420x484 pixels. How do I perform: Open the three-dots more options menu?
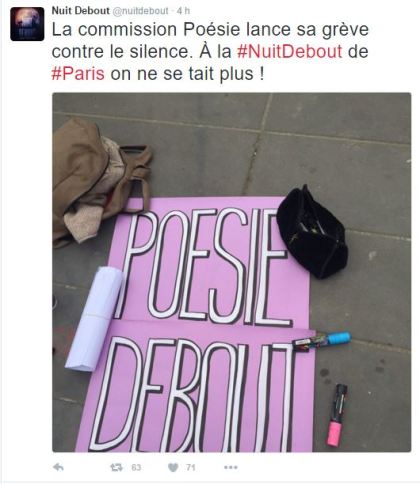point(231,467)
